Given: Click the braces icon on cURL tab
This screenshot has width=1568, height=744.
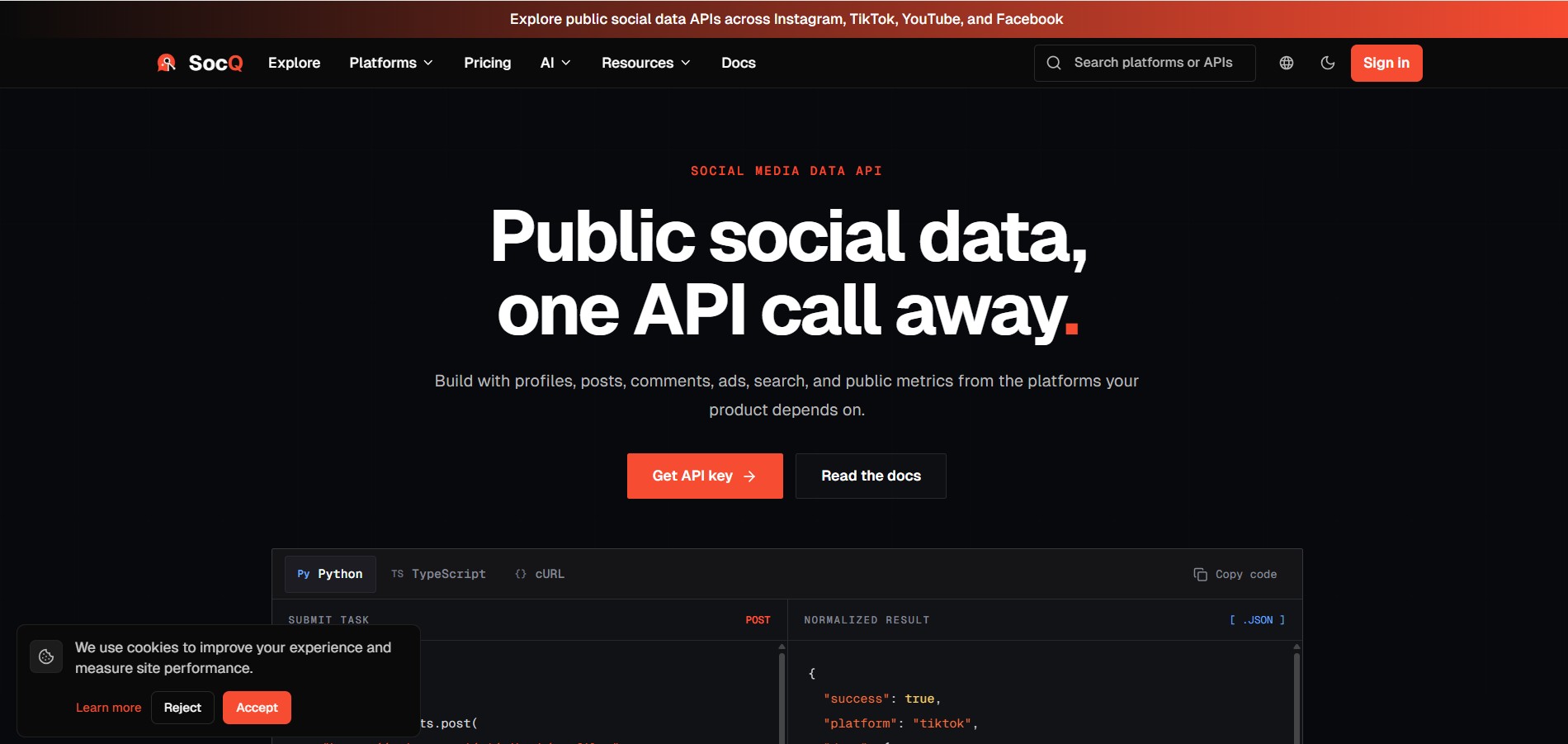Looking at the screenshot, I should (521, 574).
